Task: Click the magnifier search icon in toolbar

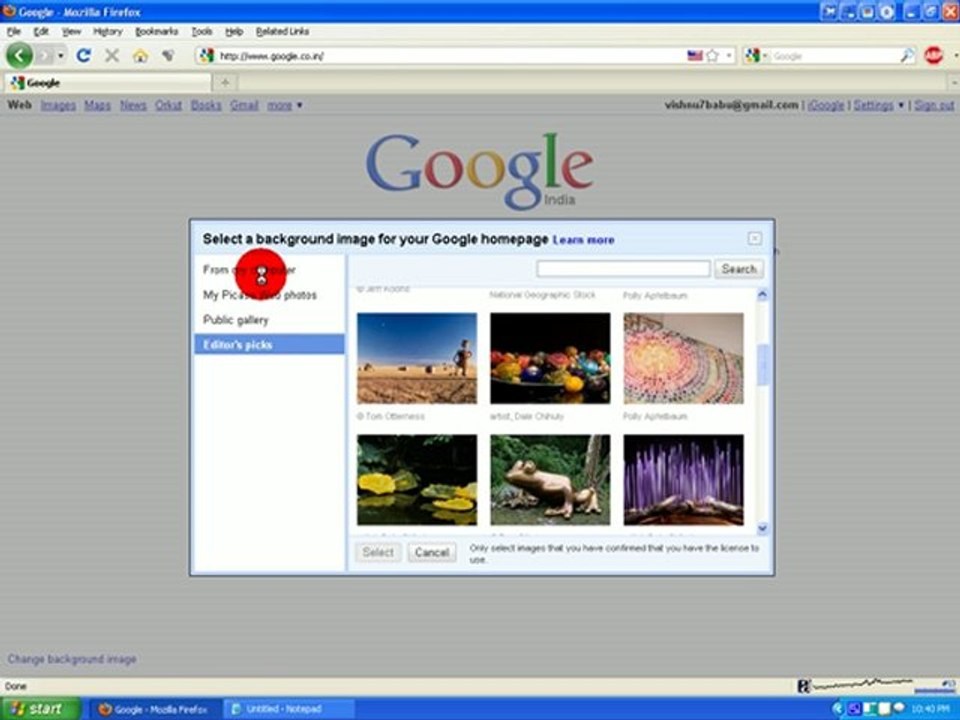Action: (x=907, y=56)
